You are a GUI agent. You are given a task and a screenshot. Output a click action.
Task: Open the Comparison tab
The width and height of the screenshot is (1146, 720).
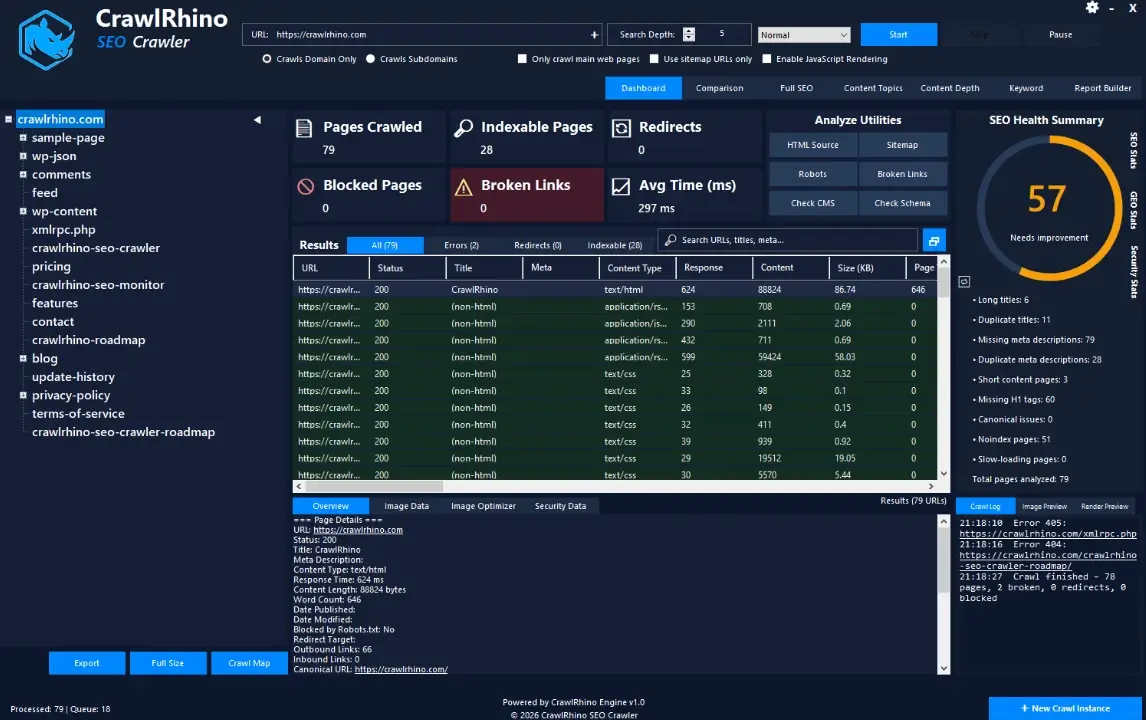[x=719, y=88]
